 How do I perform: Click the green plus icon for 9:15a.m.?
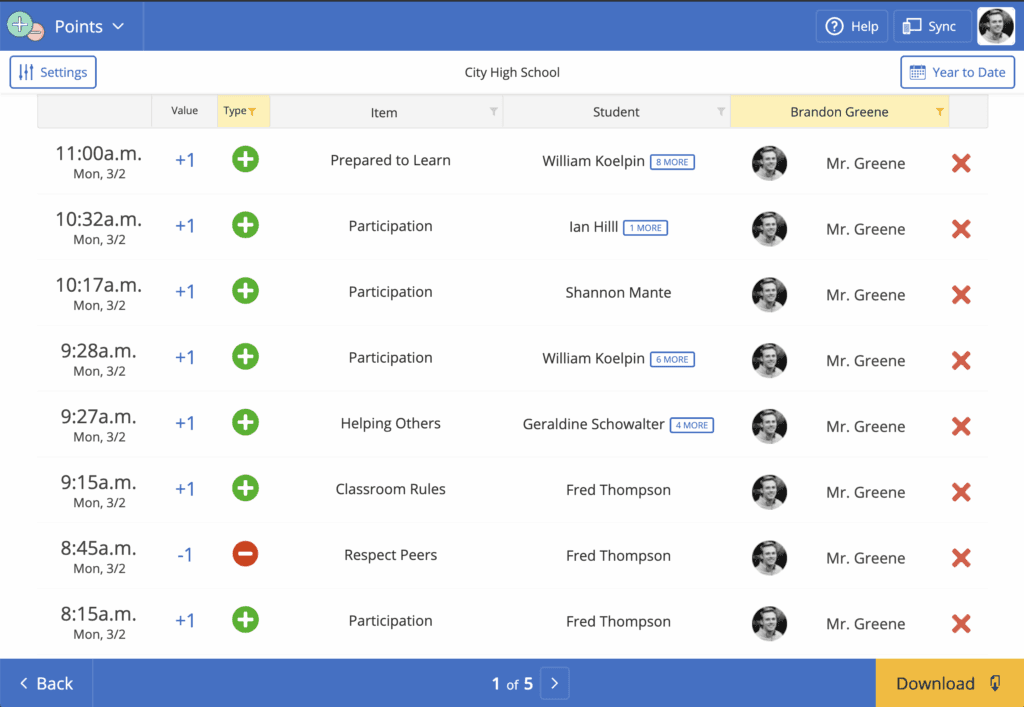coord(246,488)
